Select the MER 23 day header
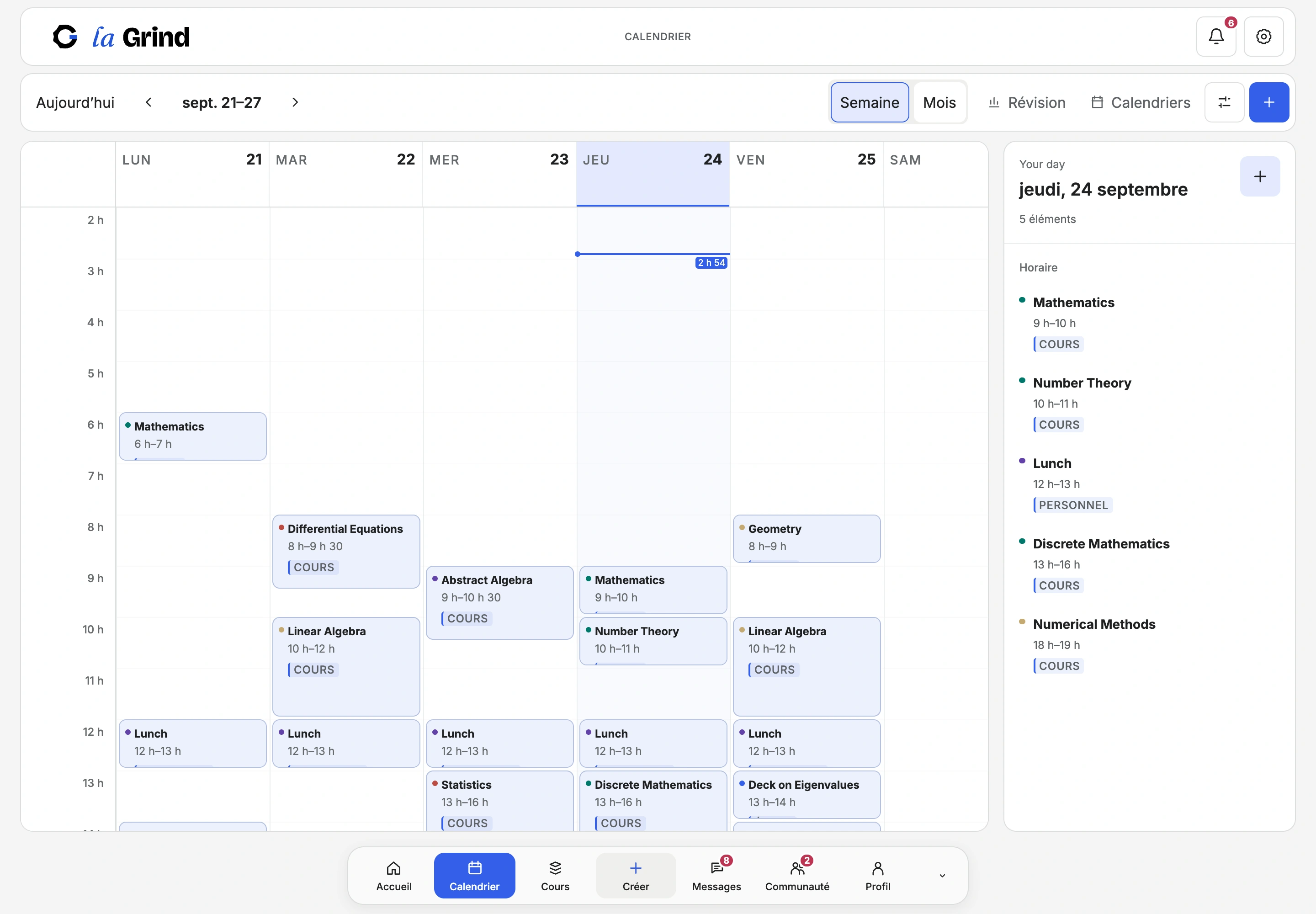The width and height of the screenshot is (1316, 914). 499,174
